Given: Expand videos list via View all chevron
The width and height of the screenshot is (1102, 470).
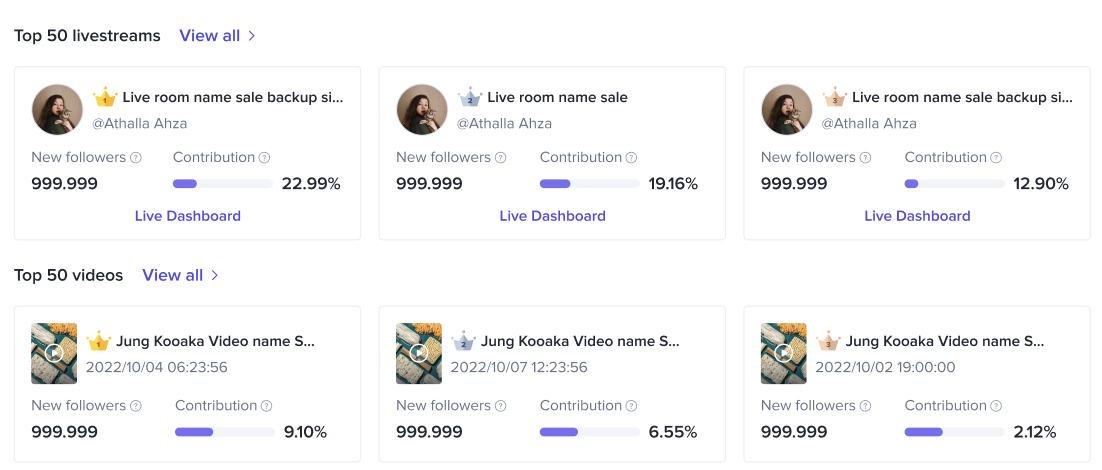Looking at the screenshot, I should click(x=215, y=275).
